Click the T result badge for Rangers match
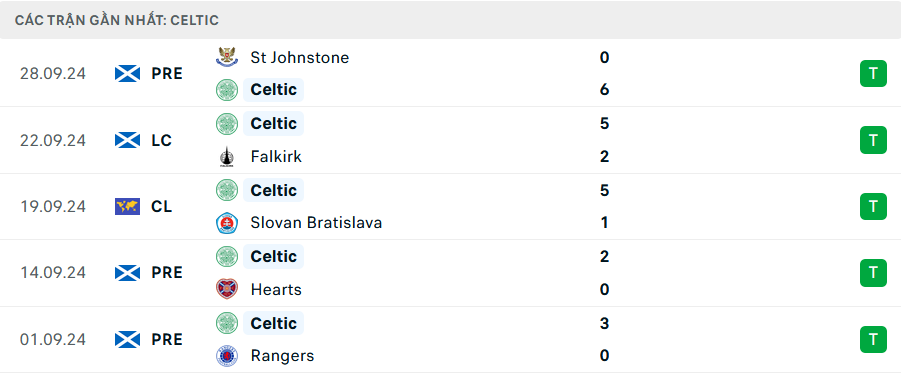 click(x=873, y=339)
